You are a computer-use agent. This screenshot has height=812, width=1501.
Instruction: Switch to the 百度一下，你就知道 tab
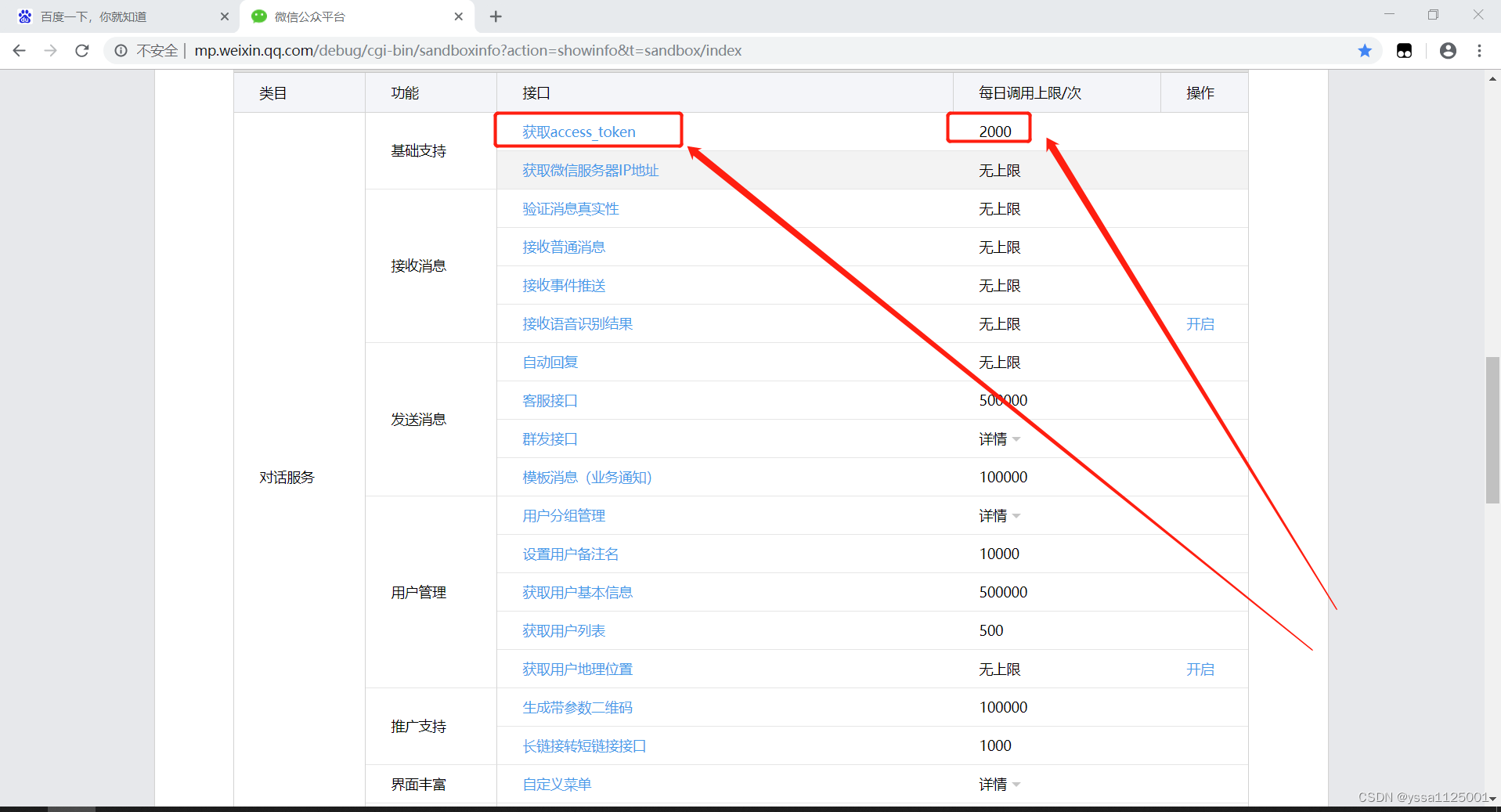pos(121,16)
